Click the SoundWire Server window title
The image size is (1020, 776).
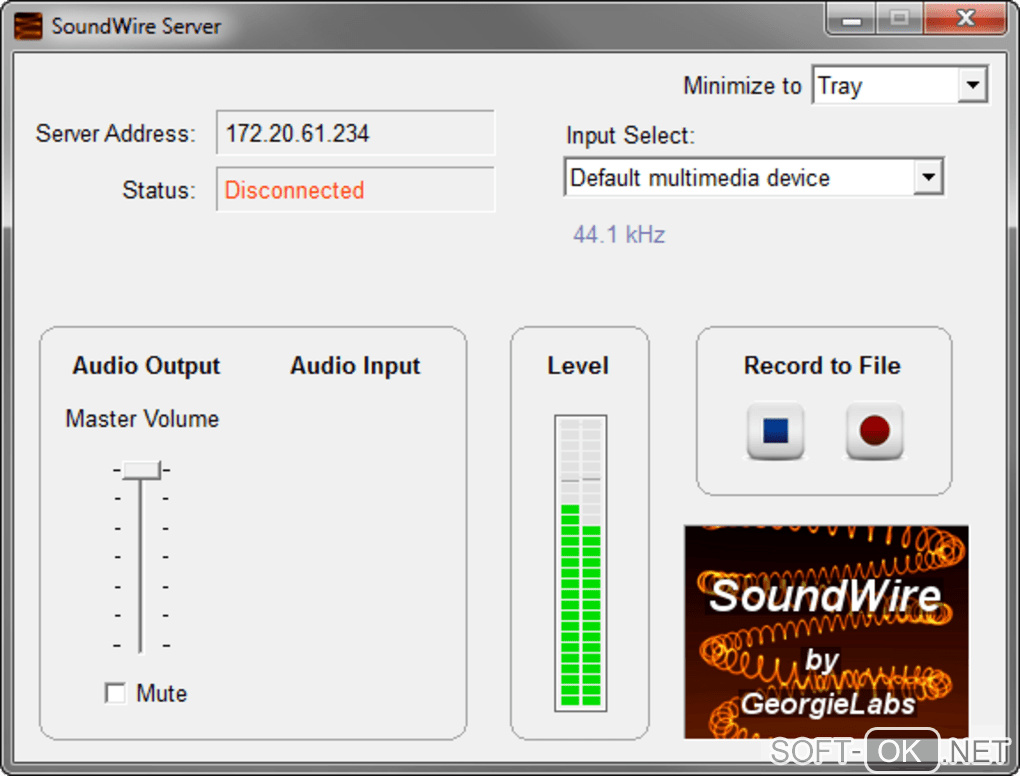coord(136,26)
